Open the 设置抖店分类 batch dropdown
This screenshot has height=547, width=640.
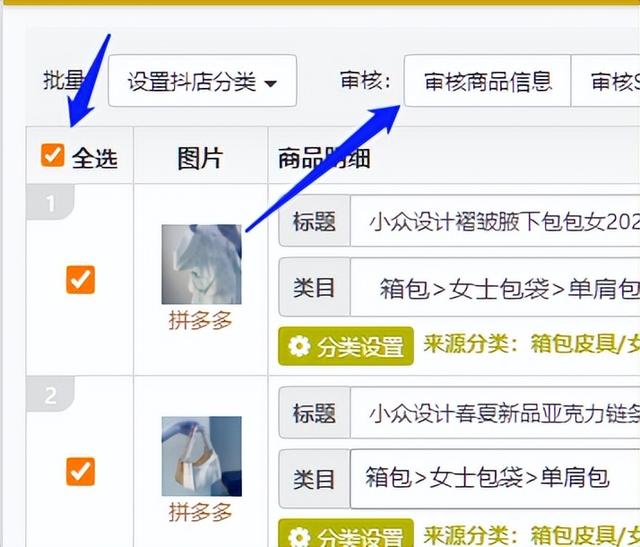pyautogui.click(x=202, y=81)
